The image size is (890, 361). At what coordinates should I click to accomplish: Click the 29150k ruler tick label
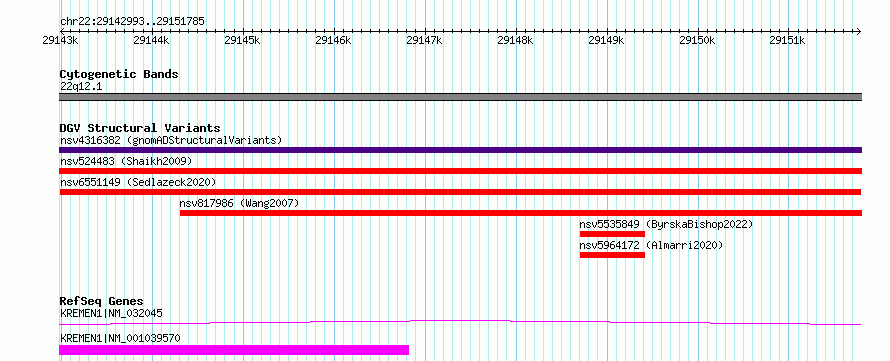[x=697, y=41]
